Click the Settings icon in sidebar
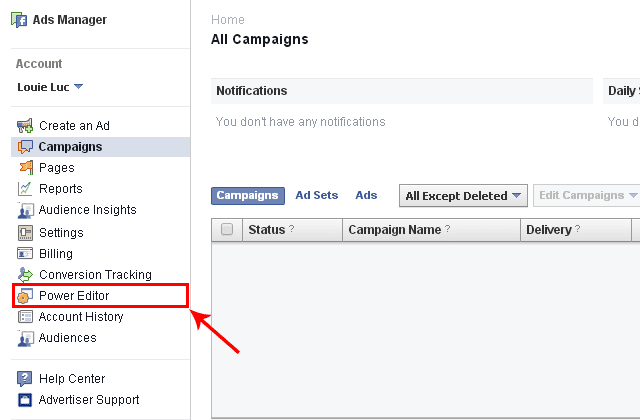 (26, 233)
